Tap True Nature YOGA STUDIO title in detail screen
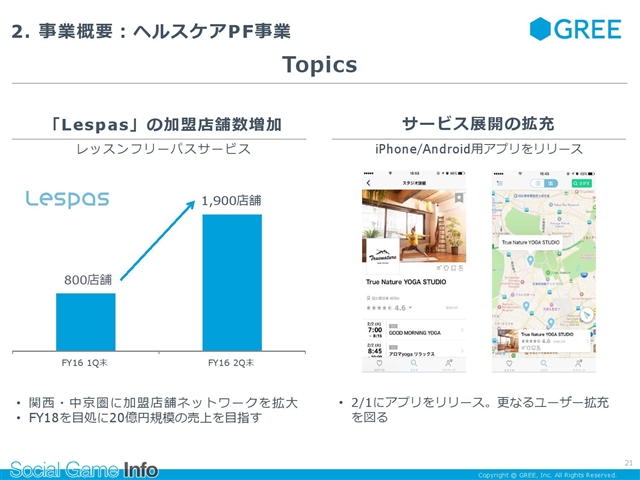The image size is (640, 480). pos(406,282)
